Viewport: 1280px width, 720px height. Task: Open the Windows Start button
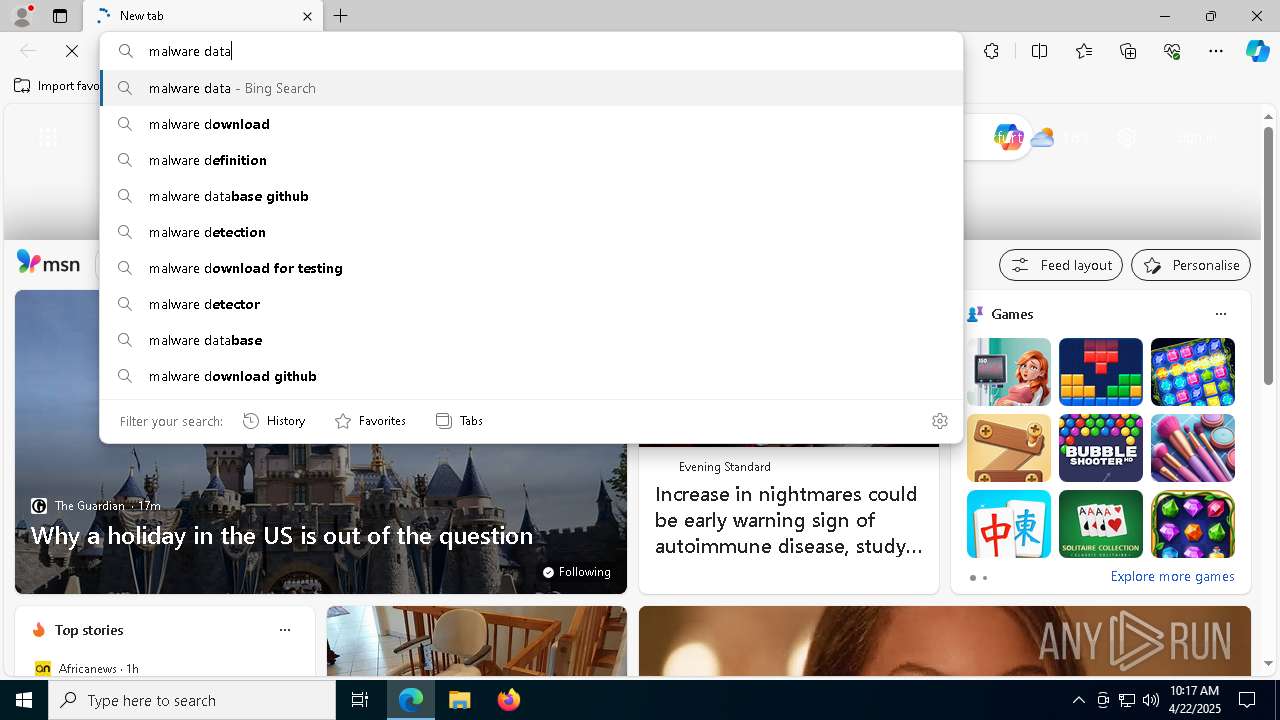coord(24,700)
